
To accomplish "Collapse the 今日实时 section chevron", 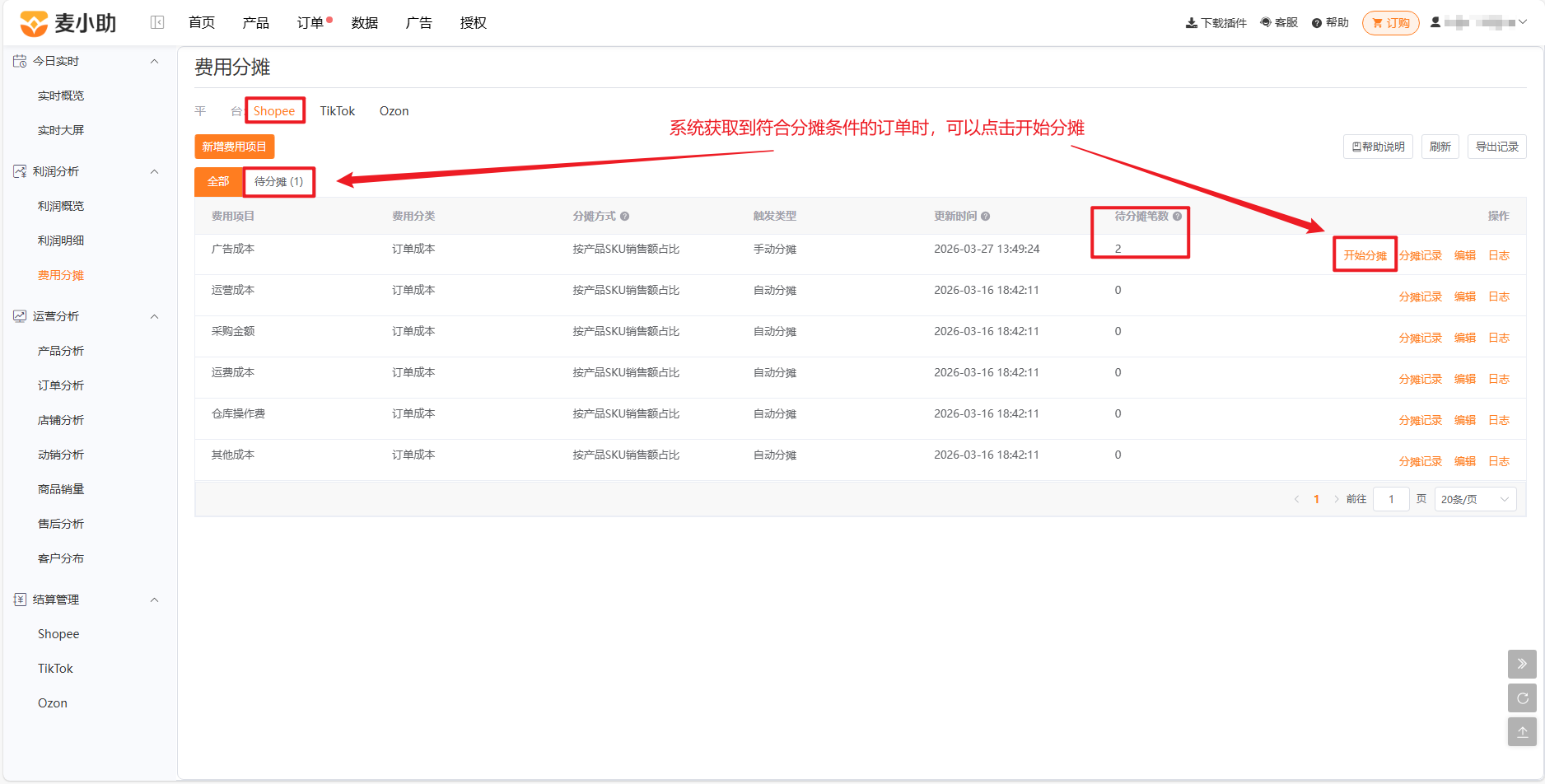I will (154, 61).
